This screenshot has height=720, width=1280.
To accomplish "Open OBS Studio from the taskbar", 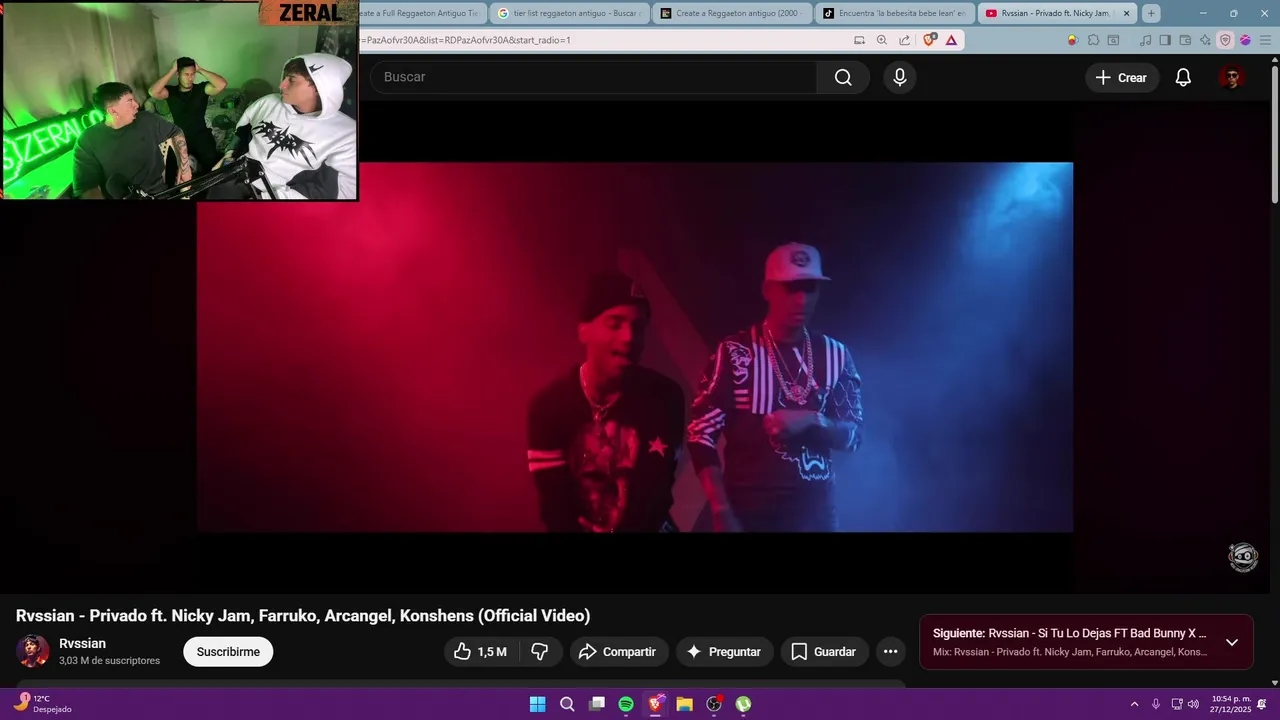I will pyautogui.click(x=714, y=704).
